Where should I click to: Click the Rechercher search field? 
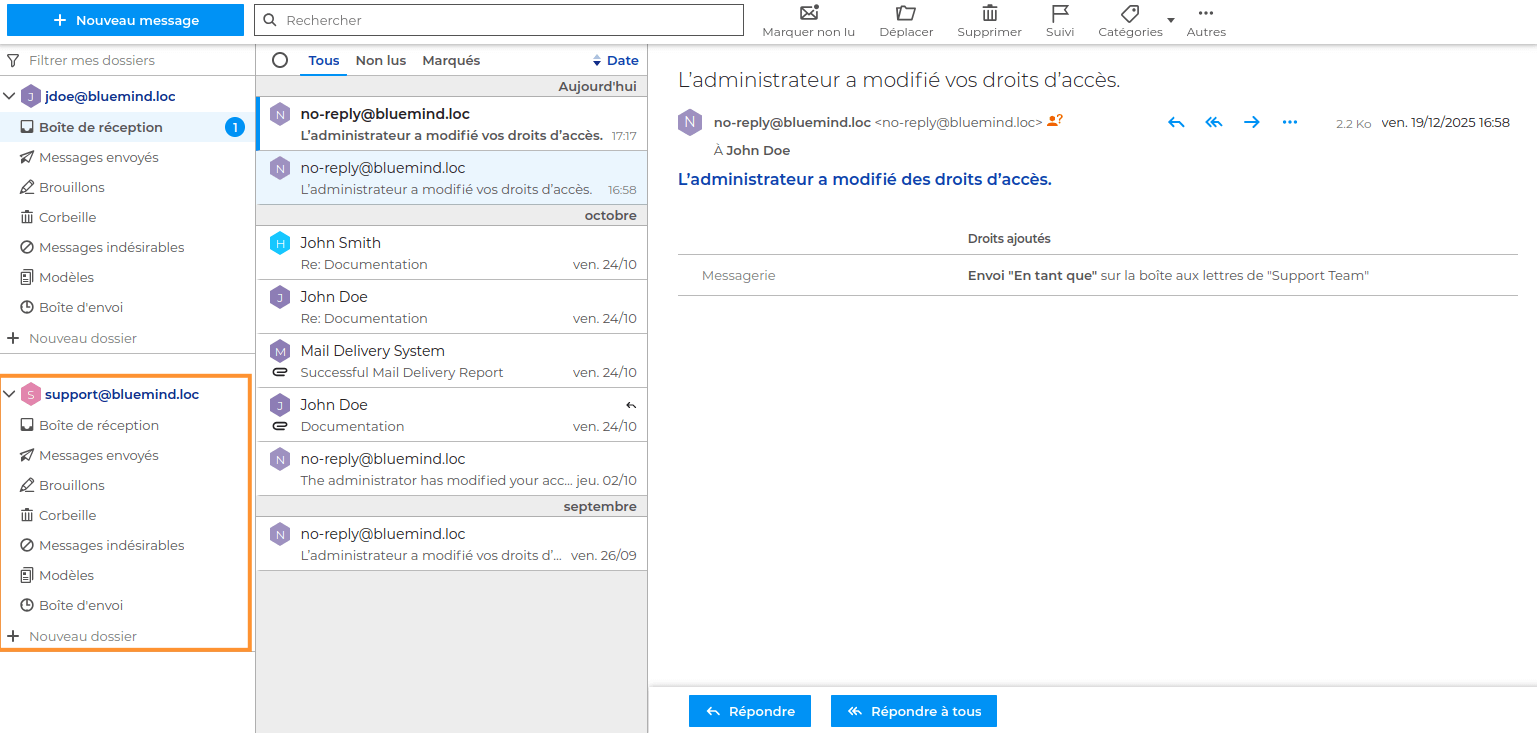500,20
